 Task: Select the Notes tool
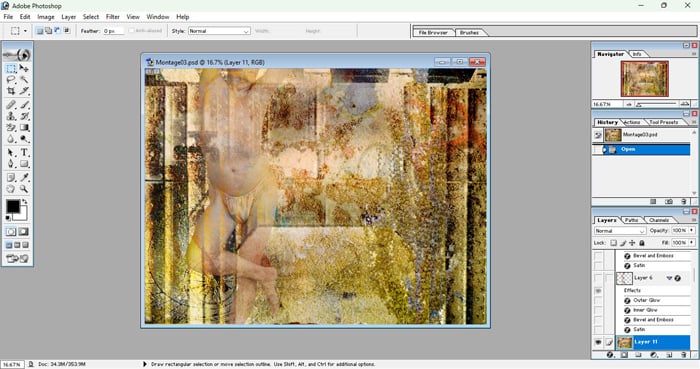coord(11,178)
